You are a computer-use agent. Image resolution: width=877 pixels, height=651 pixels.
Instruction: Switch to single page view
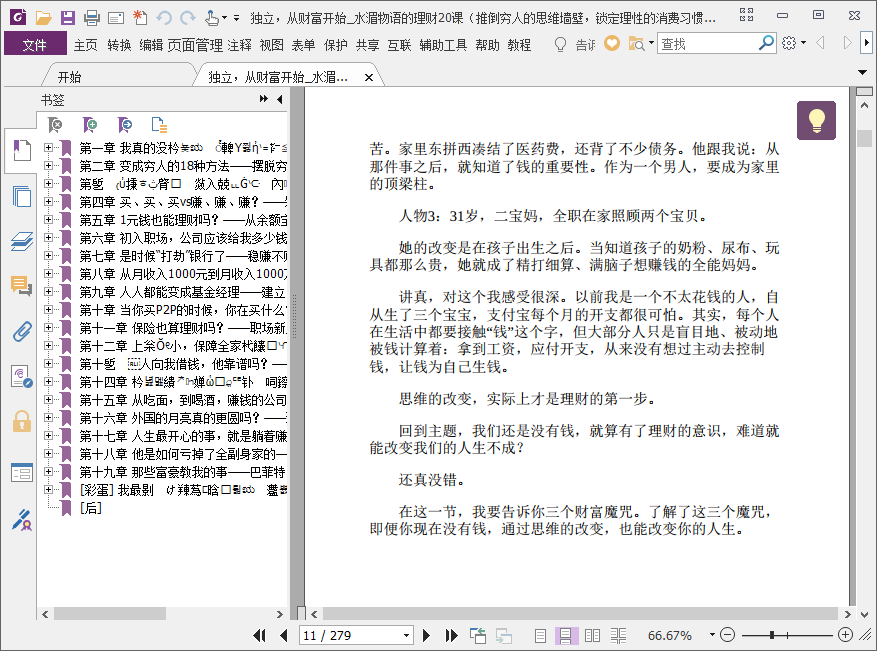[x=540, y=635]
